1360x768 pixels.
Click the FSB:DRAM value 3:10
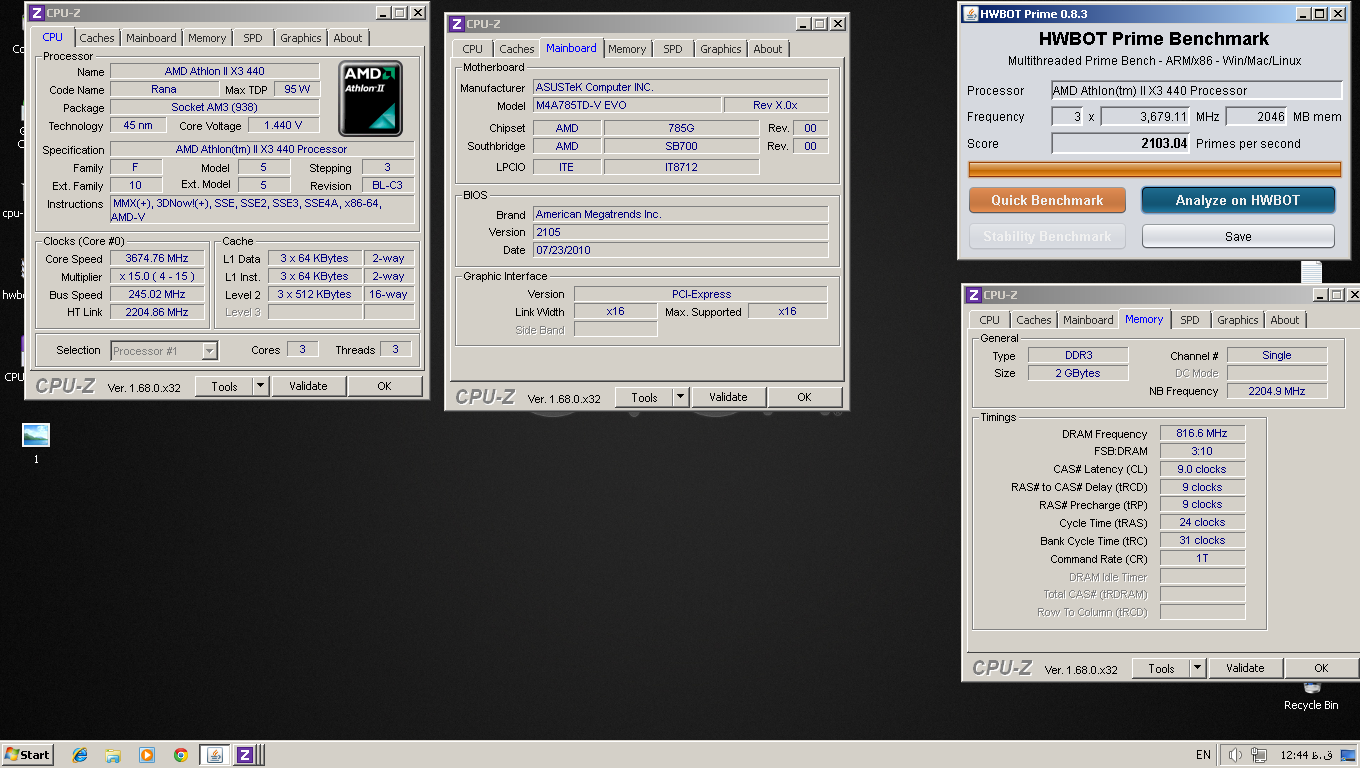pos(1202,451)
